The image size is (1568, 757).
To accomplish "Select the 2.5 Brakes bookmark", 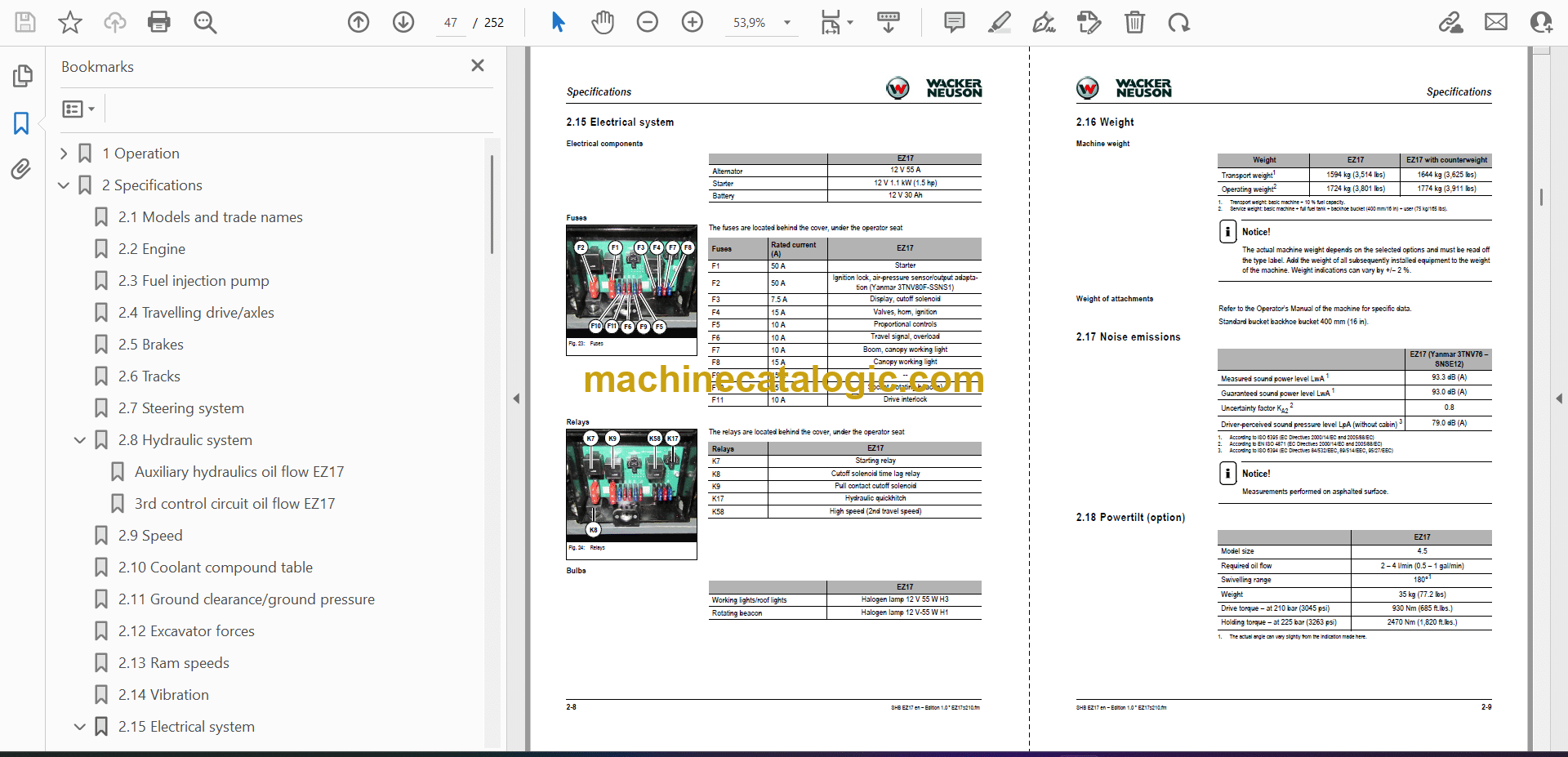I will click(150, 345).
